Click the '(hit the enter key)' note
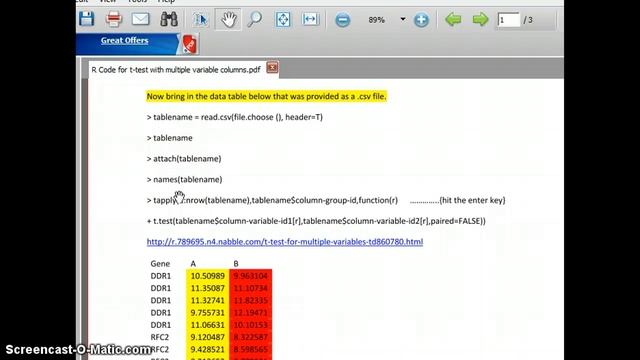The height and width of the screenshot is (360, 640). [x=472, y=200]
